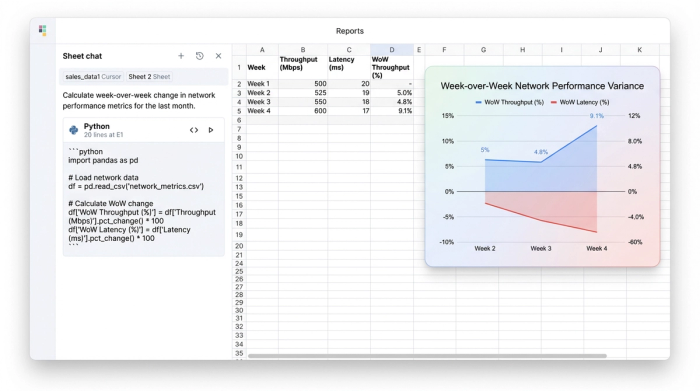
Task: Click the Reports title
Action: tap(350, 31)
